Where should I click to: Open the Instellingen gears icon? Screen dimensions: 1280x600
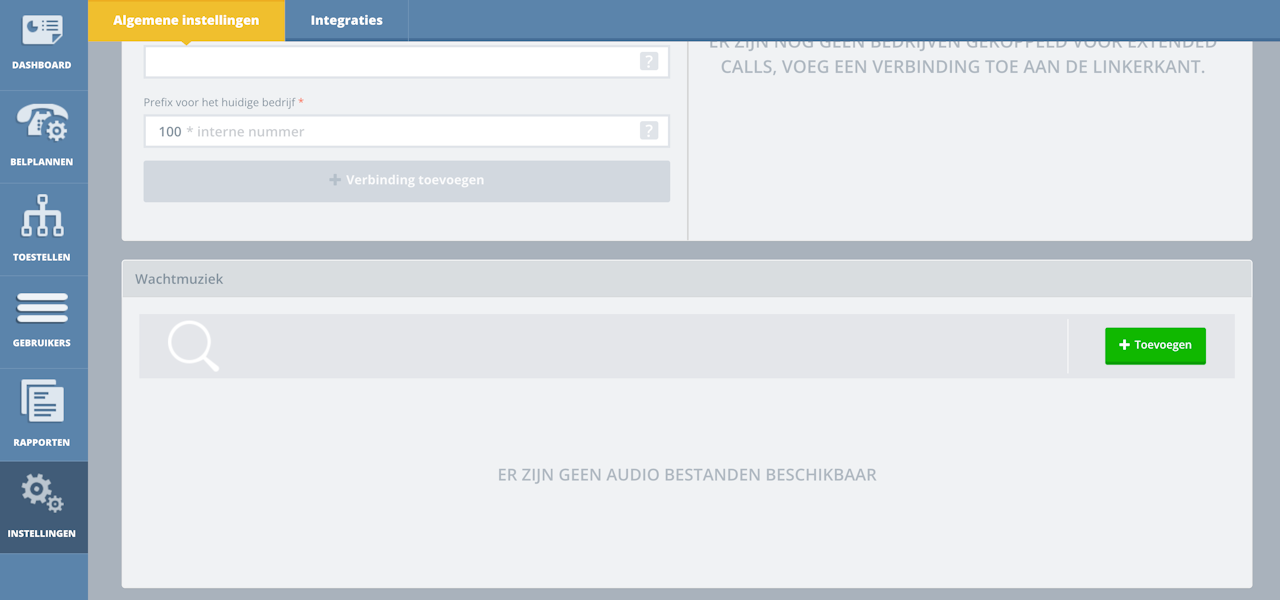42,493
